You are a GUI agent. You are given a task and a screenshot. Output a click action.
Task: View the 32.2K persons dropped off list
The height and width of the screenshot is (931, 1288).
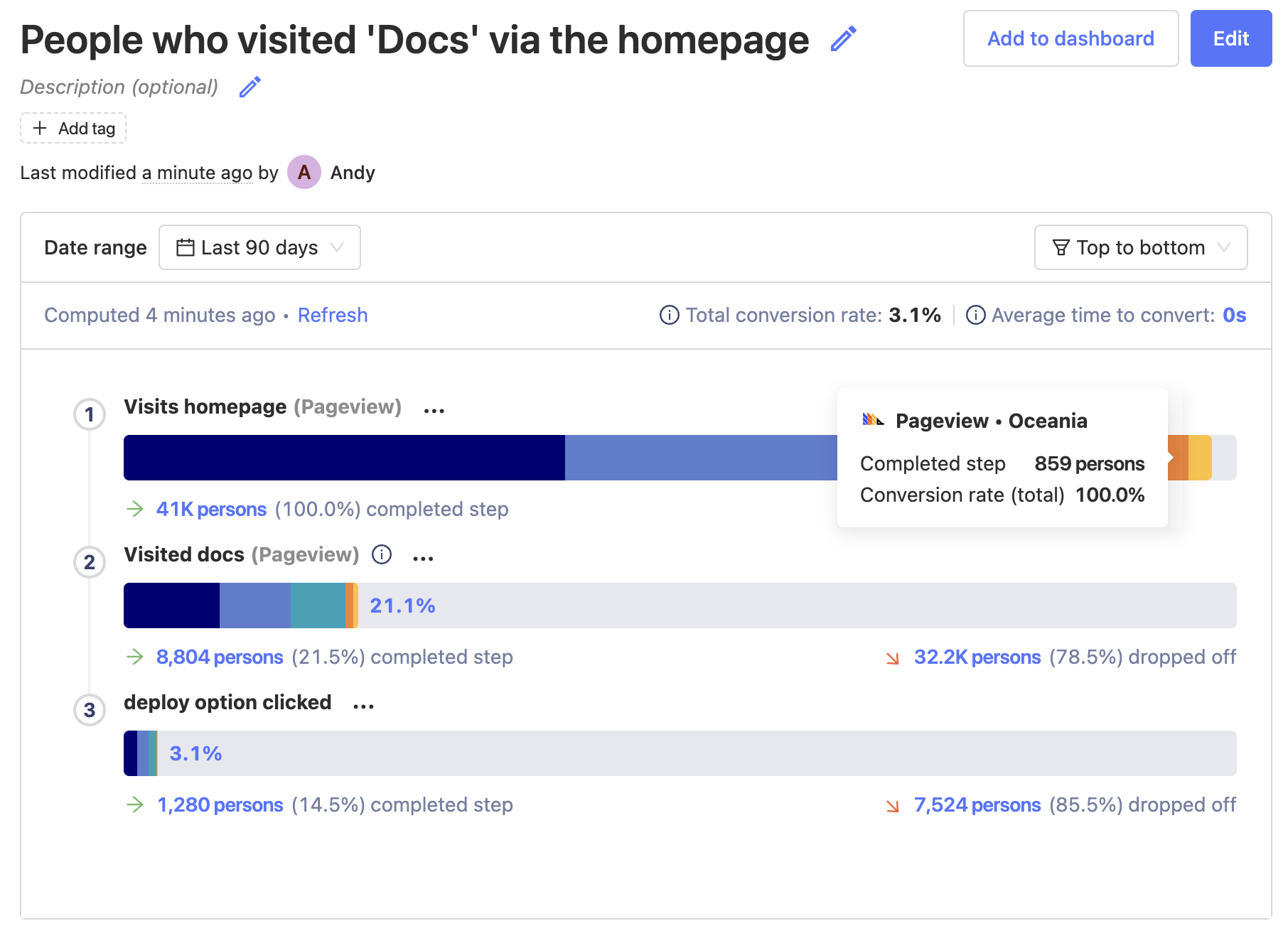977,657
